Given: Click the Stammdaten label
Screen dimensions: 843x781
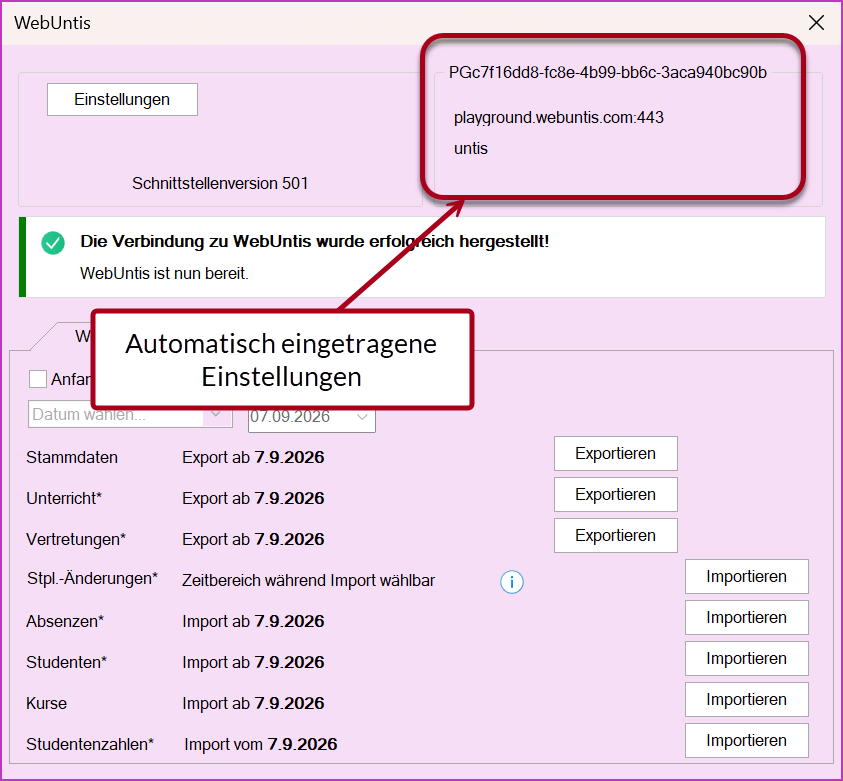Looking at the screenshot, I should point(72,457).
